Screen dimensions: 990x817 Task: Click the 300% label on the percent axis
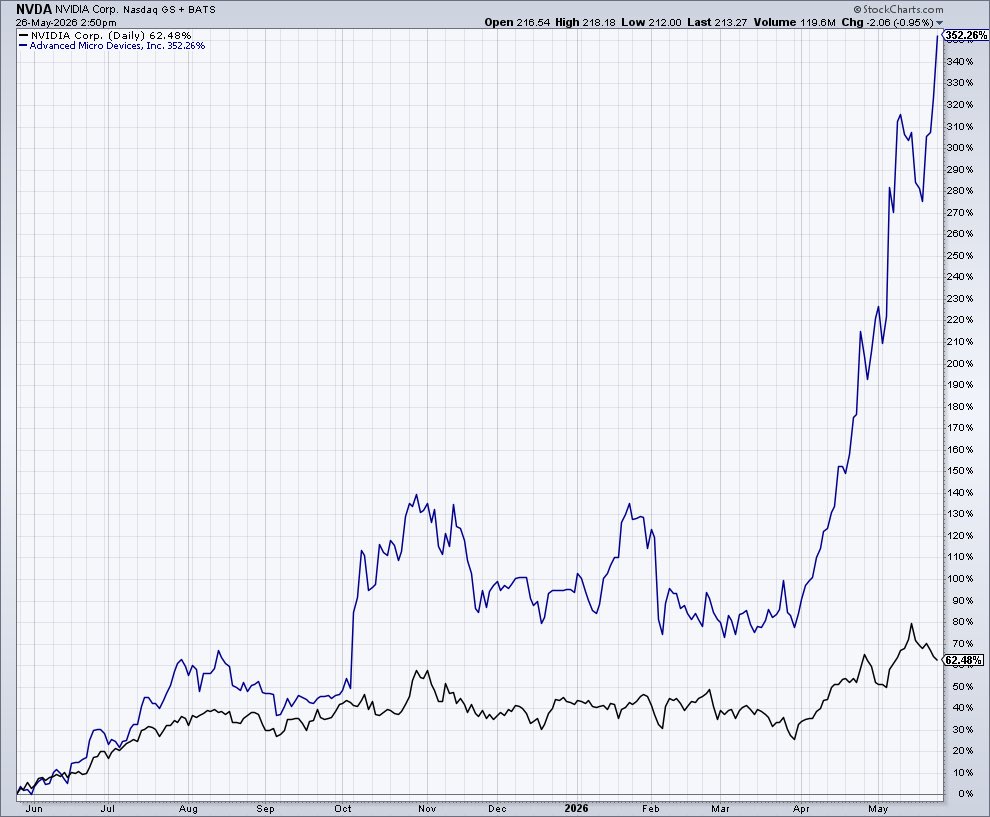pos(960,147)
